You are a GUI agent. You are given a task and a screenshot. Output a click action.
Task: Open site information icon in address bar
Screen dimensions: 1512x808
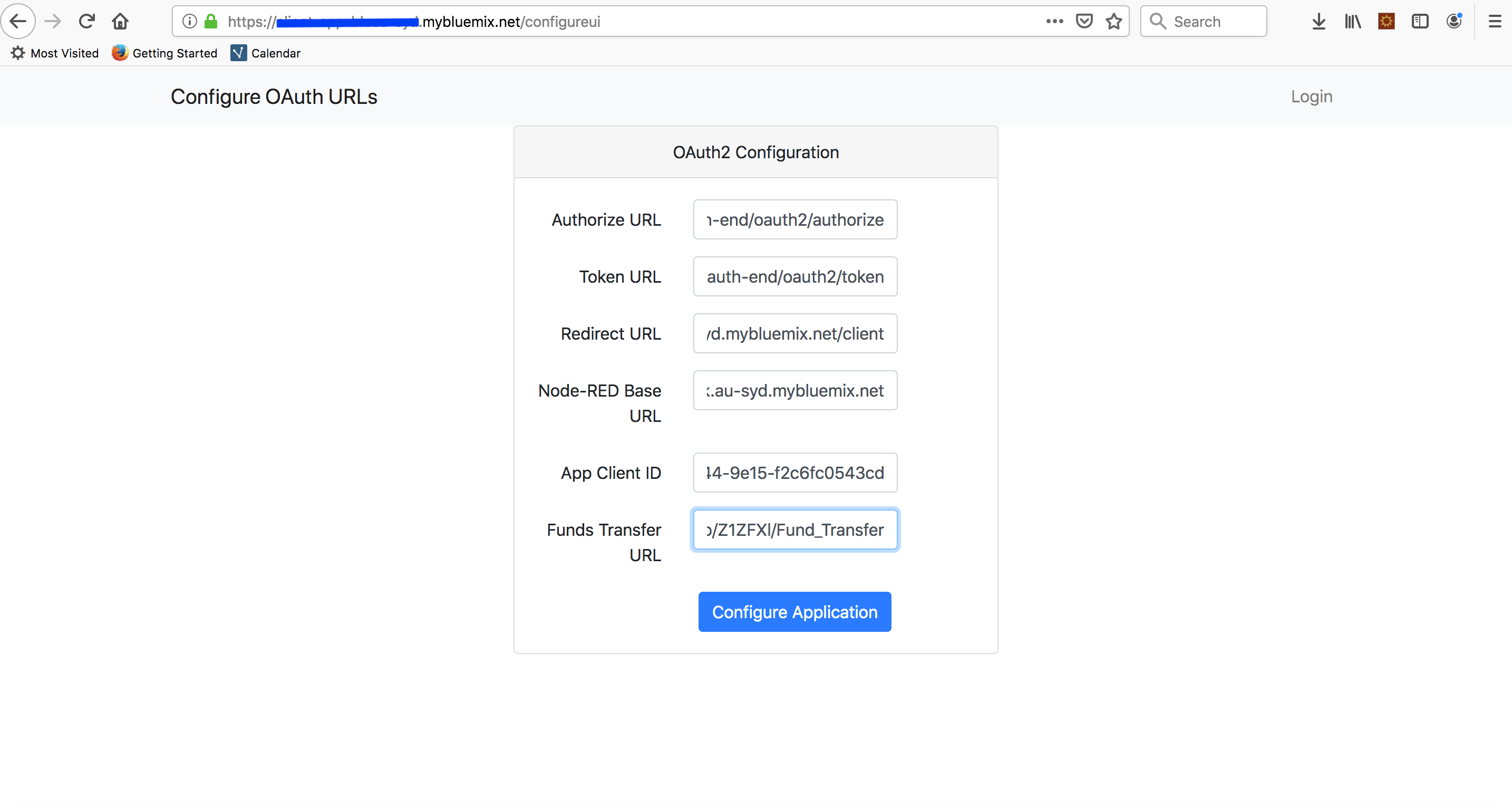189,22
